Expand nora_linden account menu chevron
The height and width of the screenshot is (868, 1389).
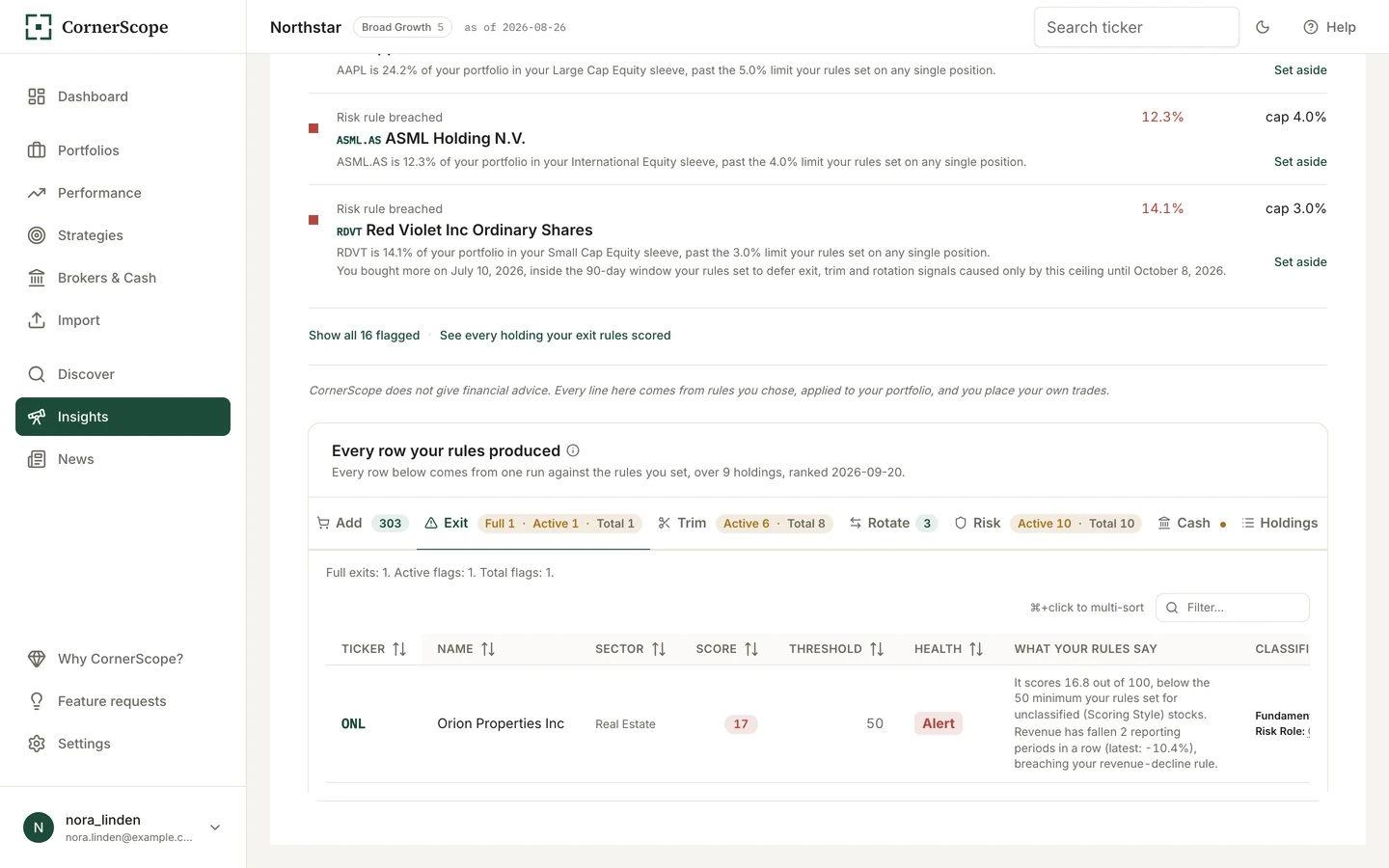tap(215, 827)
